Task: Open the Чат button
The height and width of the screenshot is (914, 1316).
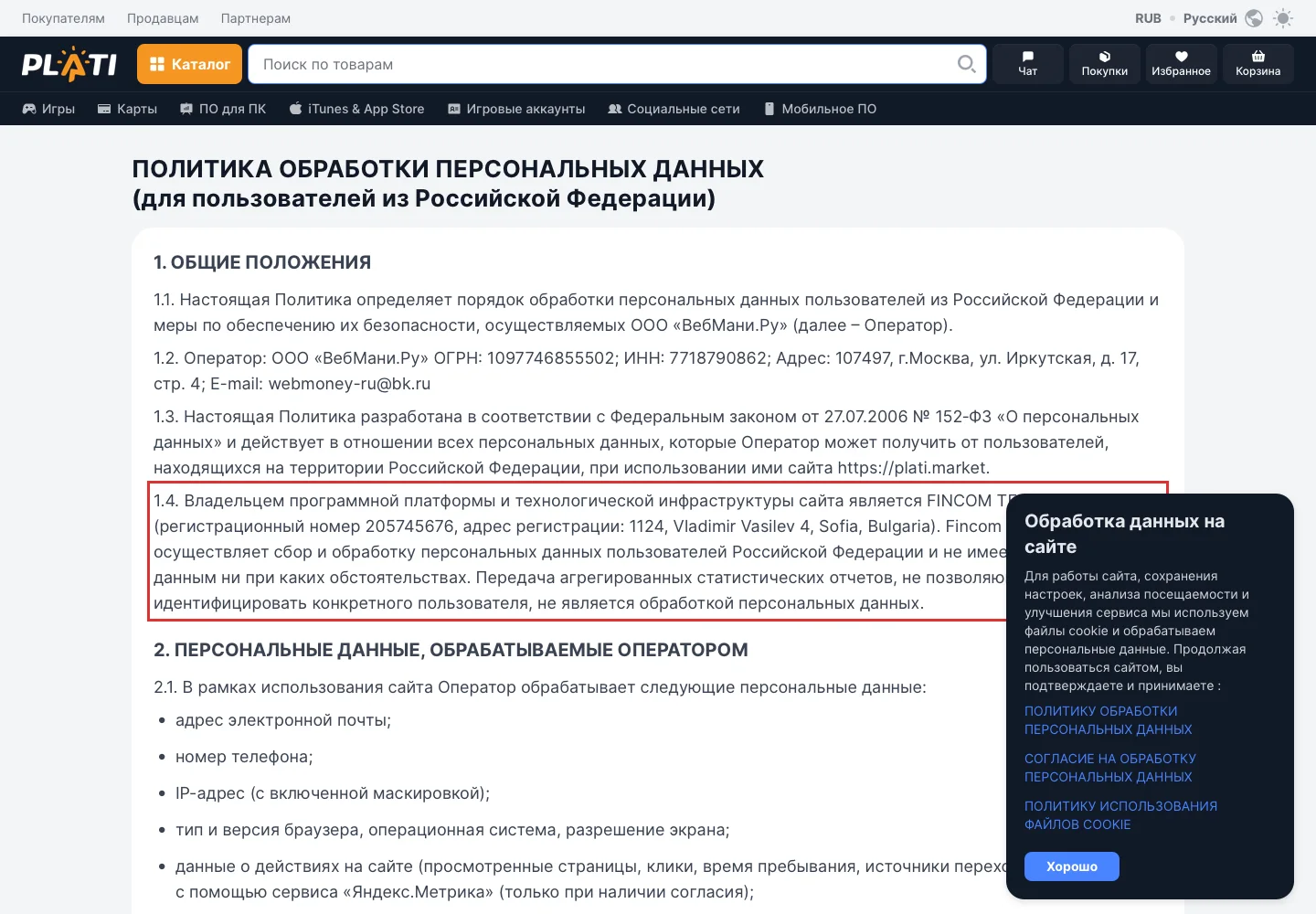Action: coord(1028,64)
